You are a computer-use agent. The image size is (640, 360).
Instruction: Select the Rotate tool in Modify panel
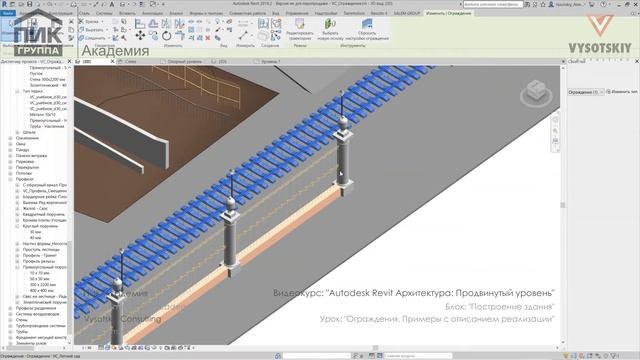point(167,36)
